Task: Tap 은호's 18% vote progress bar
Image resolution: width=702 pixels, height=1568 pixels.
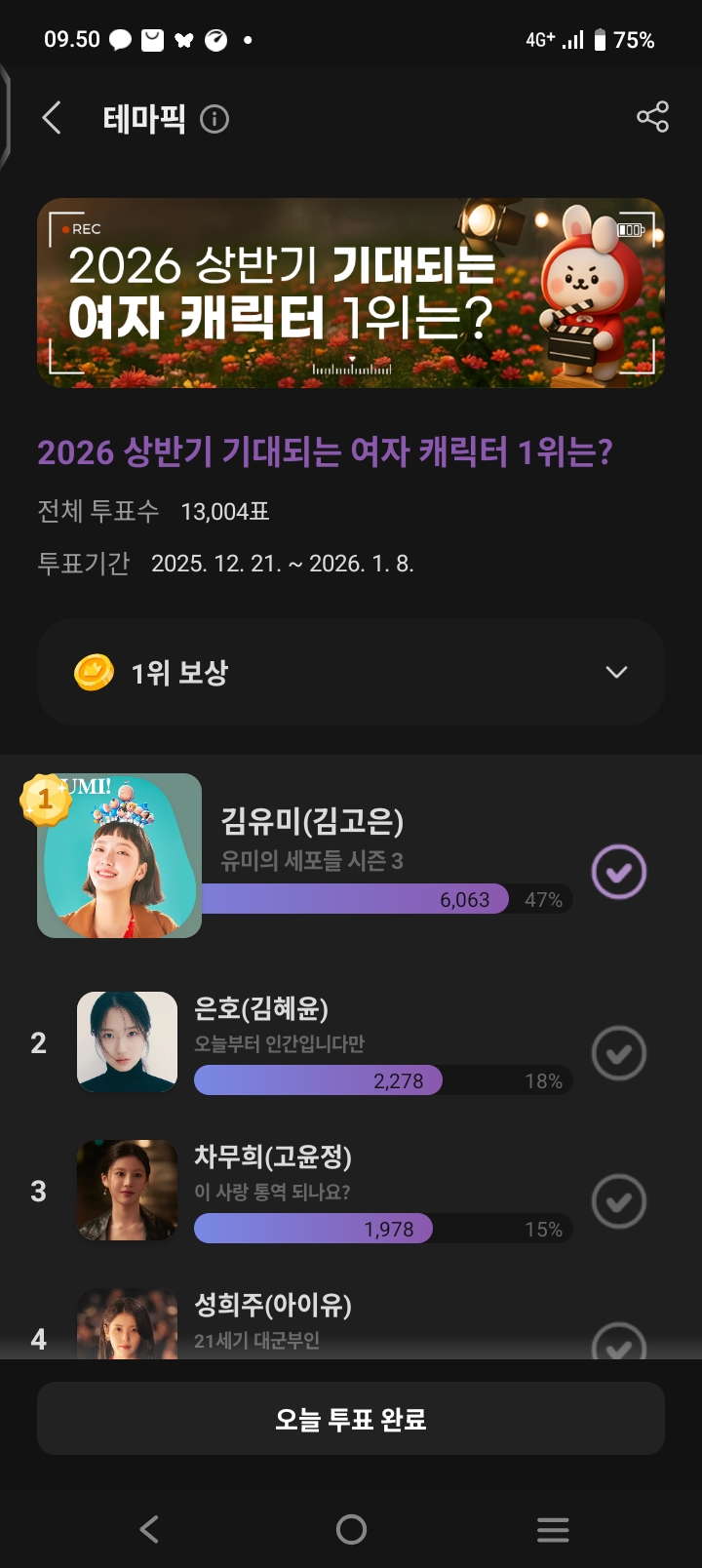Action: 382,1080
